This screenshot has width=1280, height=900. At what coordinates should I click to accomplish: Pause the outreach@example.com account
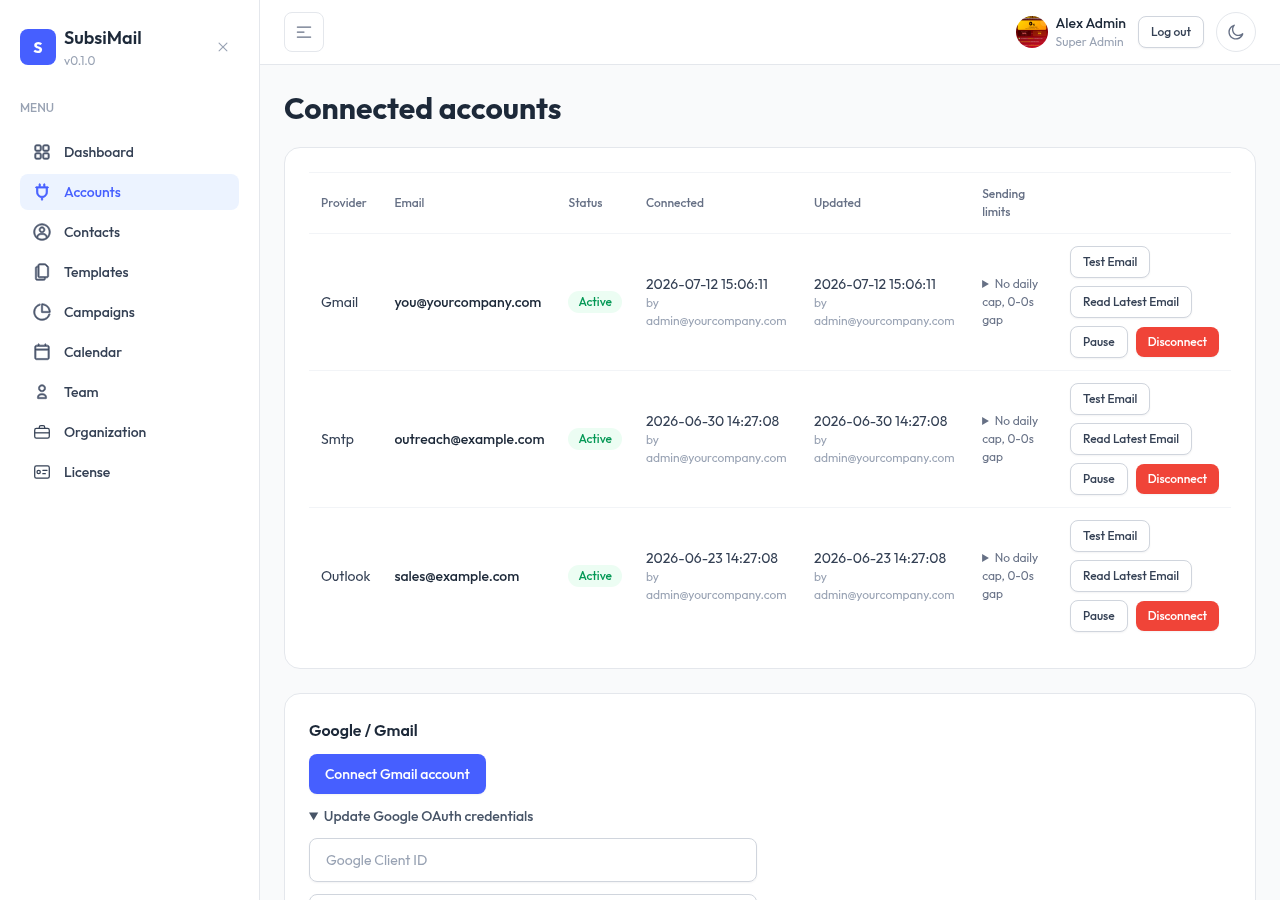click(x=1099, y=479)
